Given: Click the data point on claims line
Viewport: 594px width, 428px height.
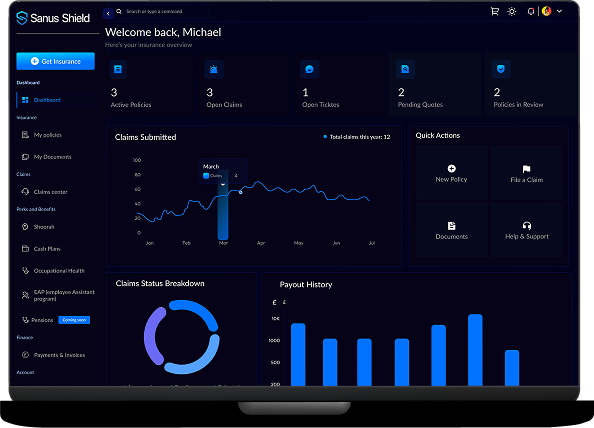Looking at the screenshot, I should (241, 192).
